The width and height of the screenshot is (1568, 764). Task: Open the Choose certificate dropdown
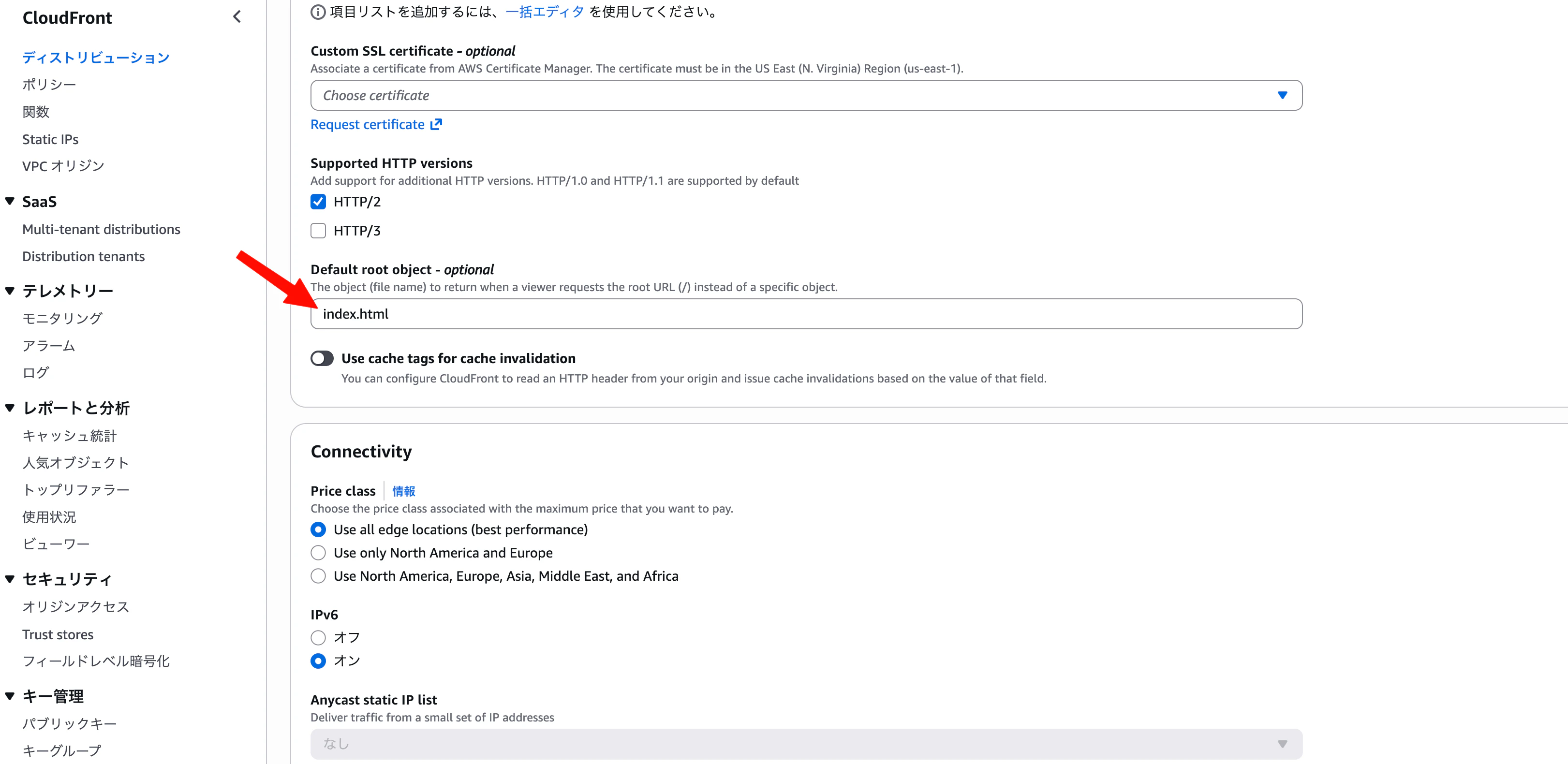coord(806,96)
